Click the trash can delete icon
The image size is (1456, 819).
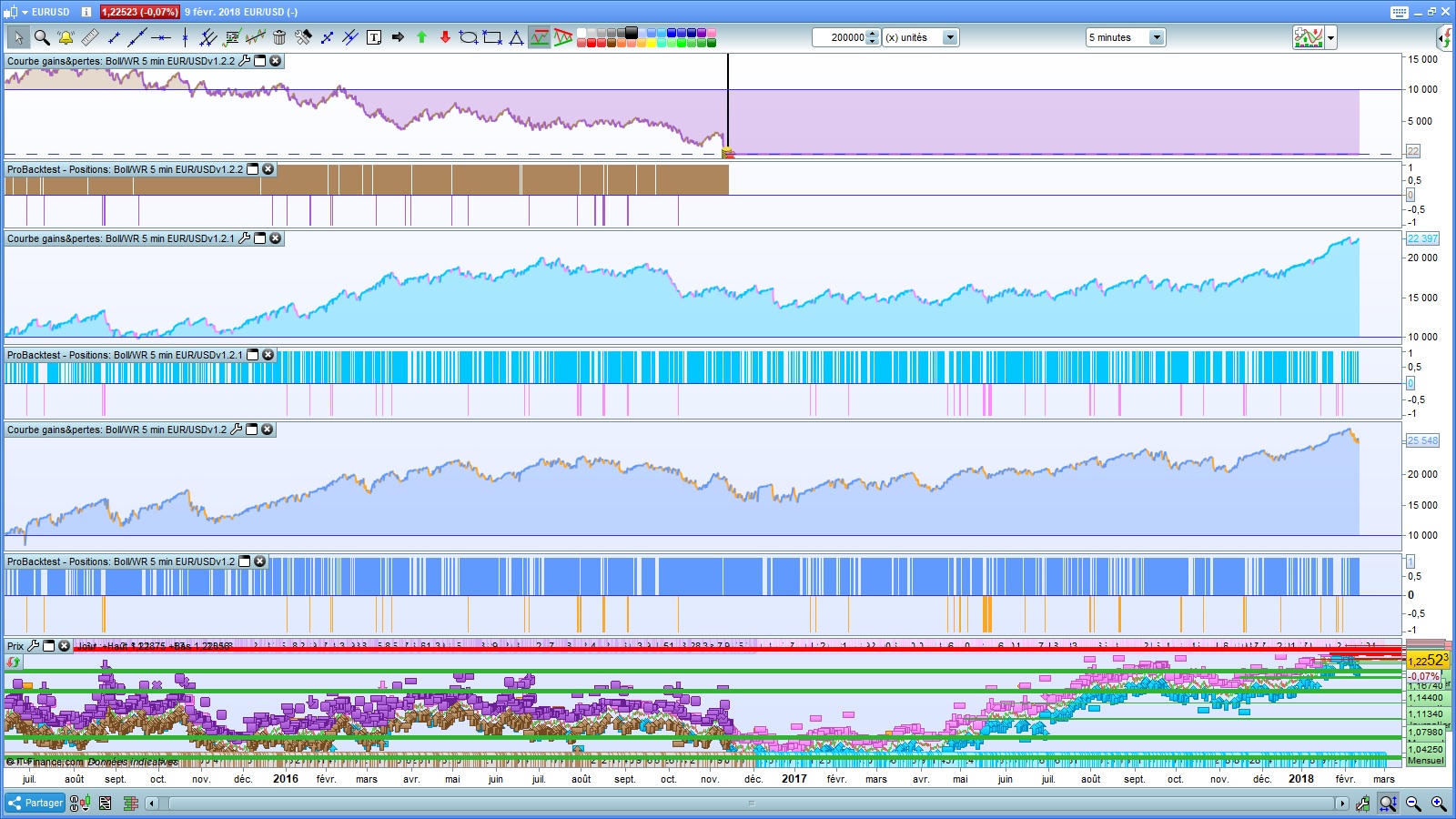click(279, 37)
